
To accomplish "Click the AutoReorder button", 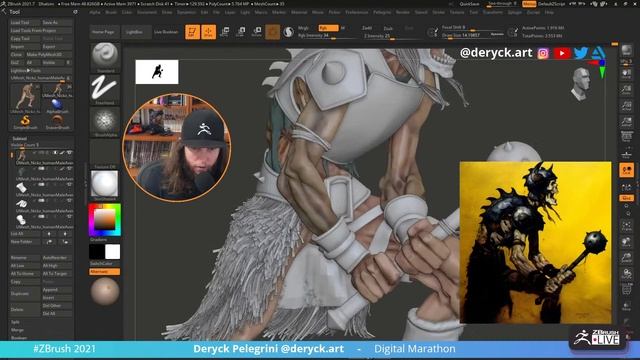I will point(57,258).
